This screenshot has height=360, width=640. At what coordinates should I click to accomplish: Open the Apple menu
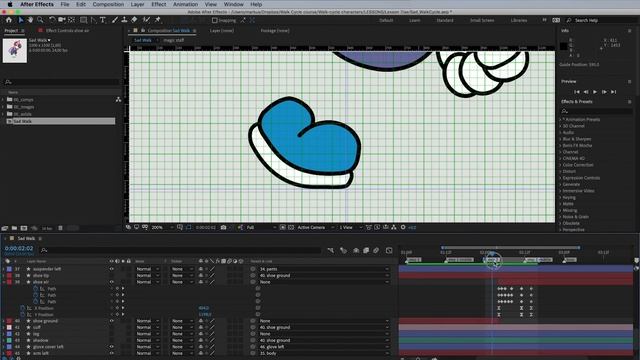coord(10,4)
